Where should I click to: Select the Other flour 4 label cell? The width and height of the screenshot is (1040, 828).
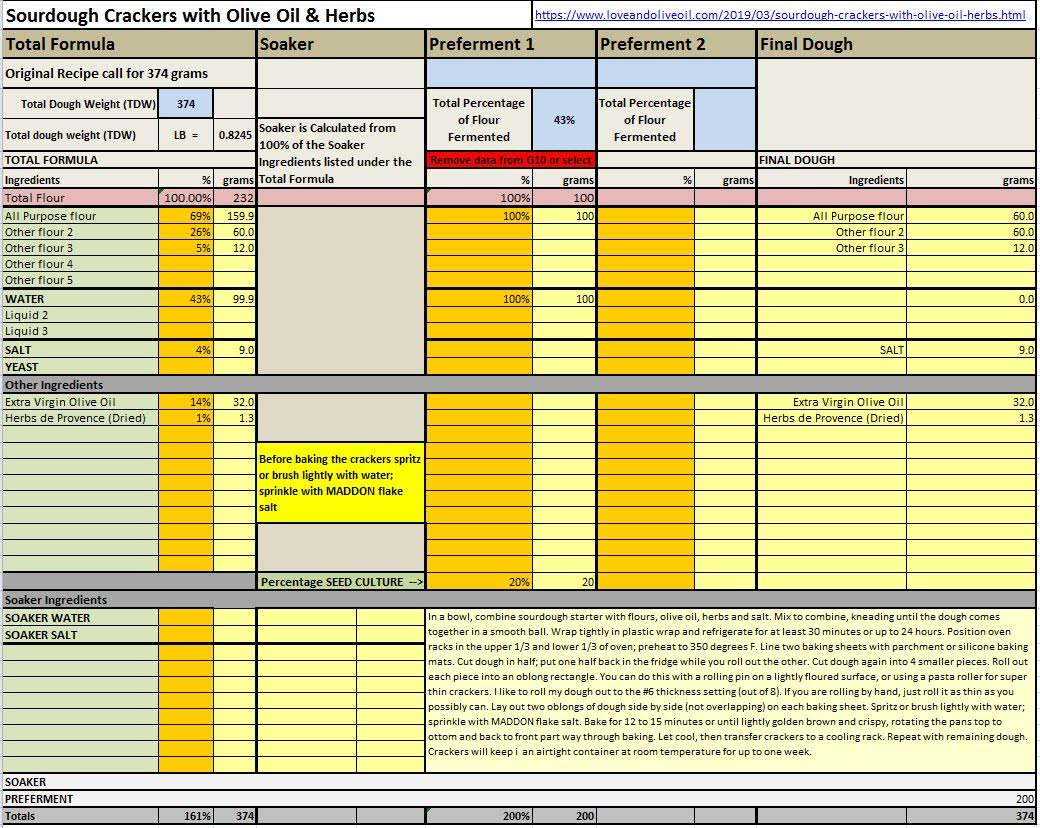click(x=80, y=264)
